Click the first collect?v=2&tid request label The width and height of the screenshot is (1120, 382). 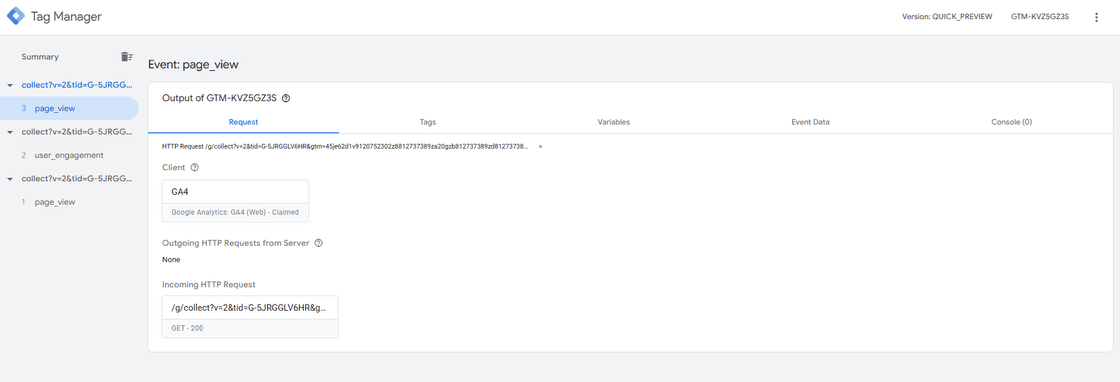click(x=77, y=85)
